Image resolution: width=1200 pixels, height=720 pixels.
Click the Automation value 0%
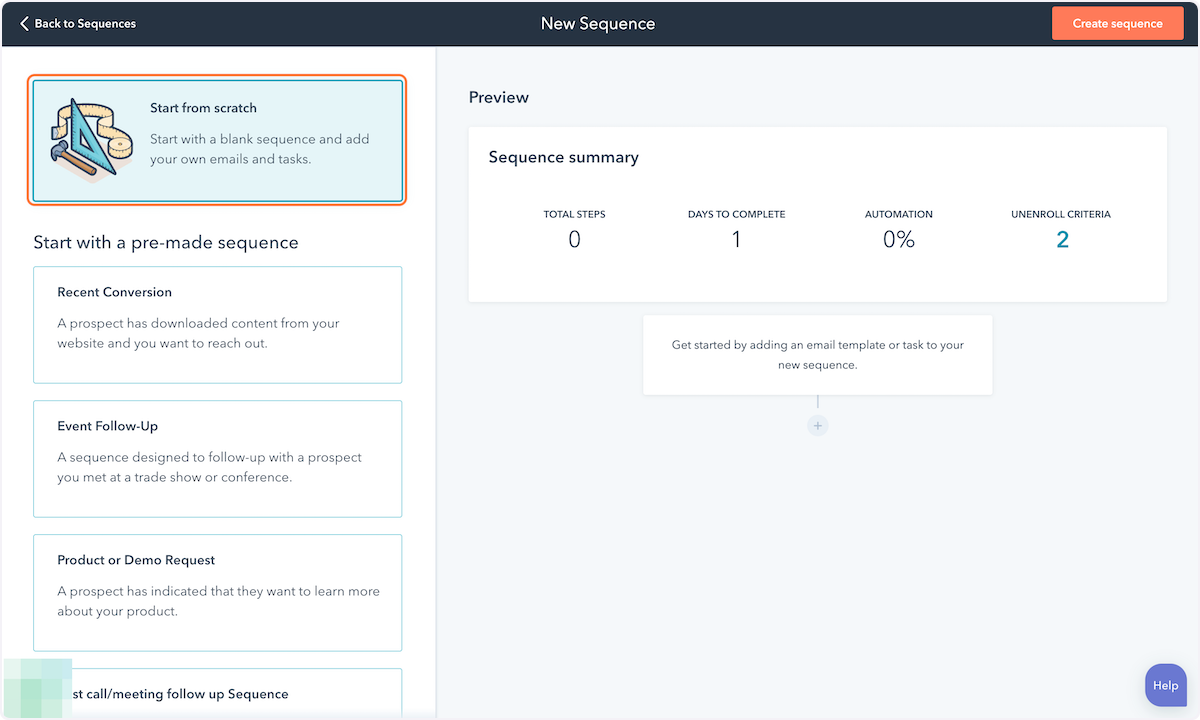(899, 240)
